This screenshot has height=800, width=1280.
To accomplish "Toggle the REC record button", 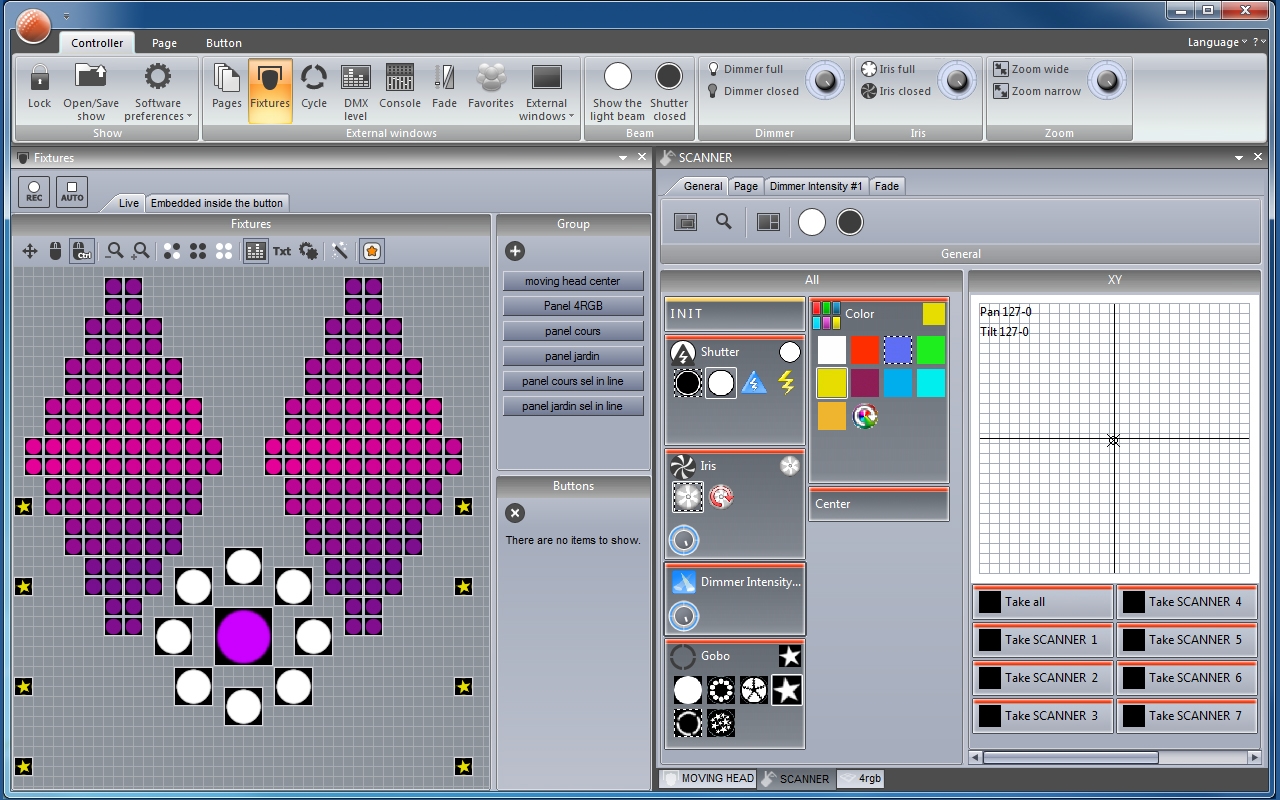I will coord(34,191).
